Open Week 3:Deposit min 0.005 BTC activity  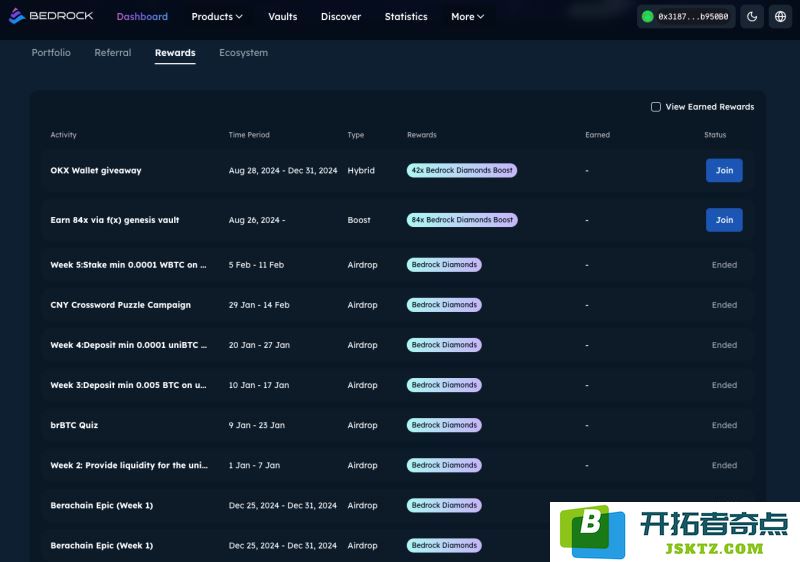[129, 385]
